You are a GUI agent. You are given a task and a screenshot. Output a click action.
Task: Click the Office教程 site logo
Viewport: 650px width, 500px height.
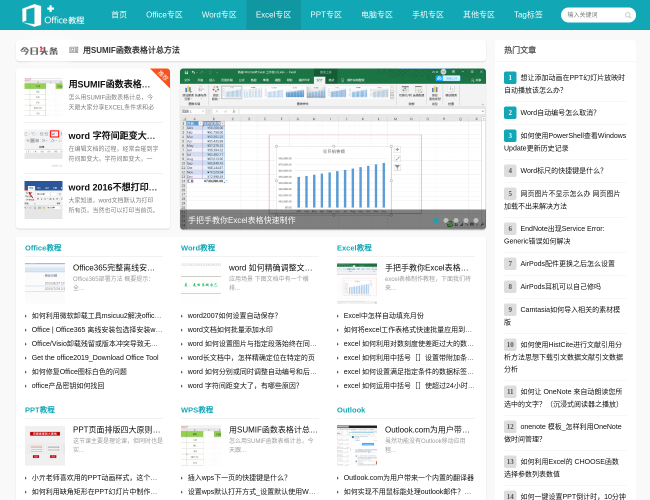coord(53,15)
